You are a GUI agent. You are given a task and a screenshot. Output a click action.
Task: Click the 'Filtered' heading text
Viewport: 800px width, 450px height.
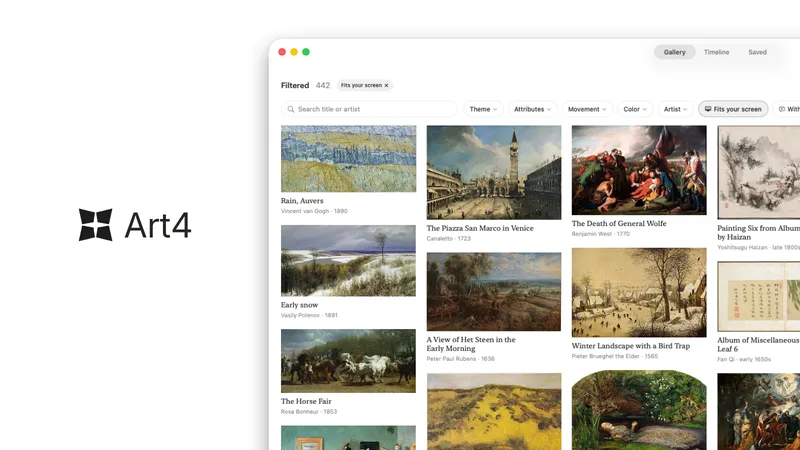295,85
